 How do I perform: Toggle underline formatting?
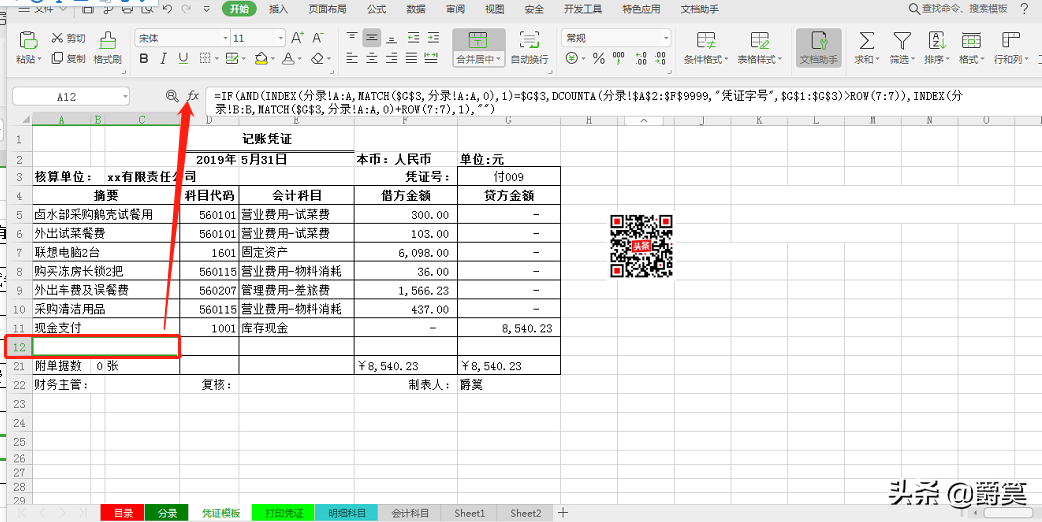(x=183, y=58)
